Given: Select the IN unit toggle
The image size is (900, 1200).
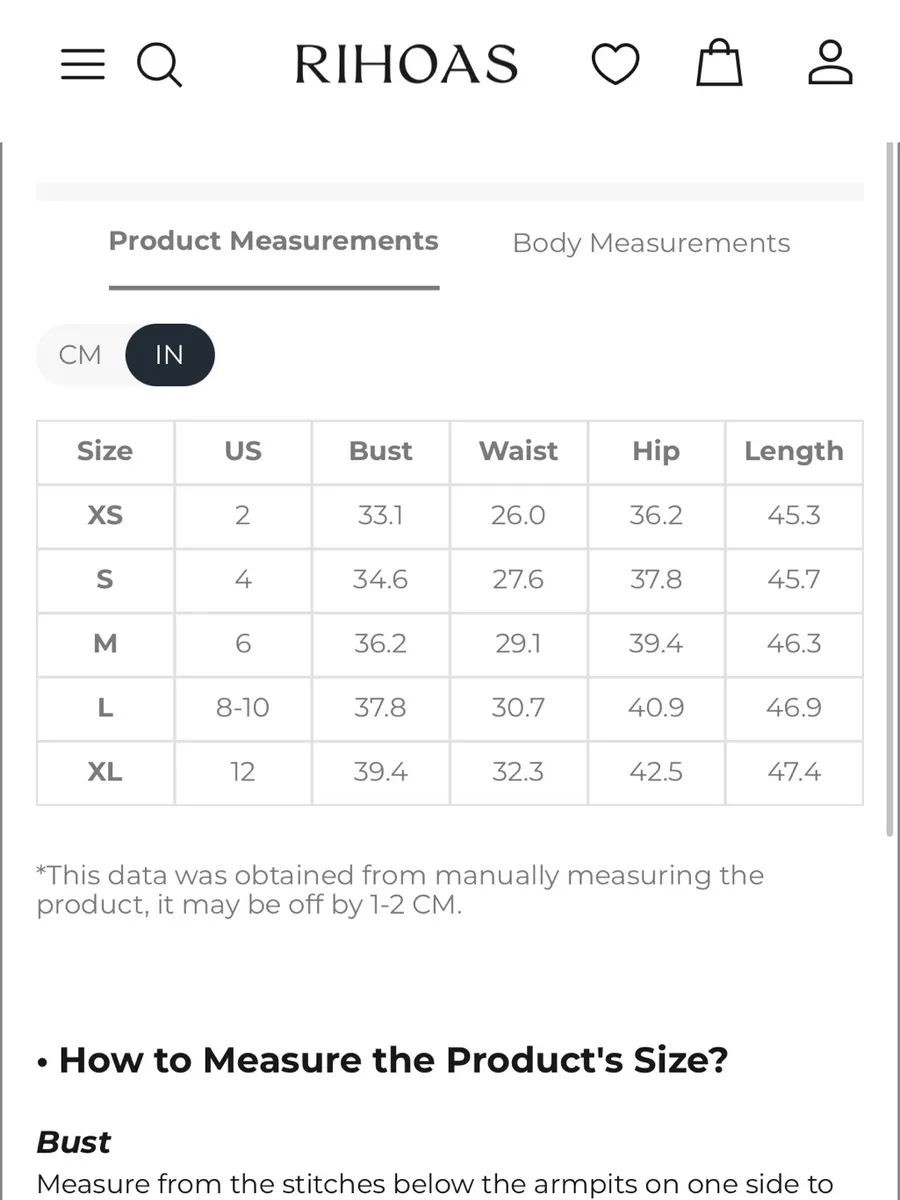Looking at the screenshot, I should 169,355.
